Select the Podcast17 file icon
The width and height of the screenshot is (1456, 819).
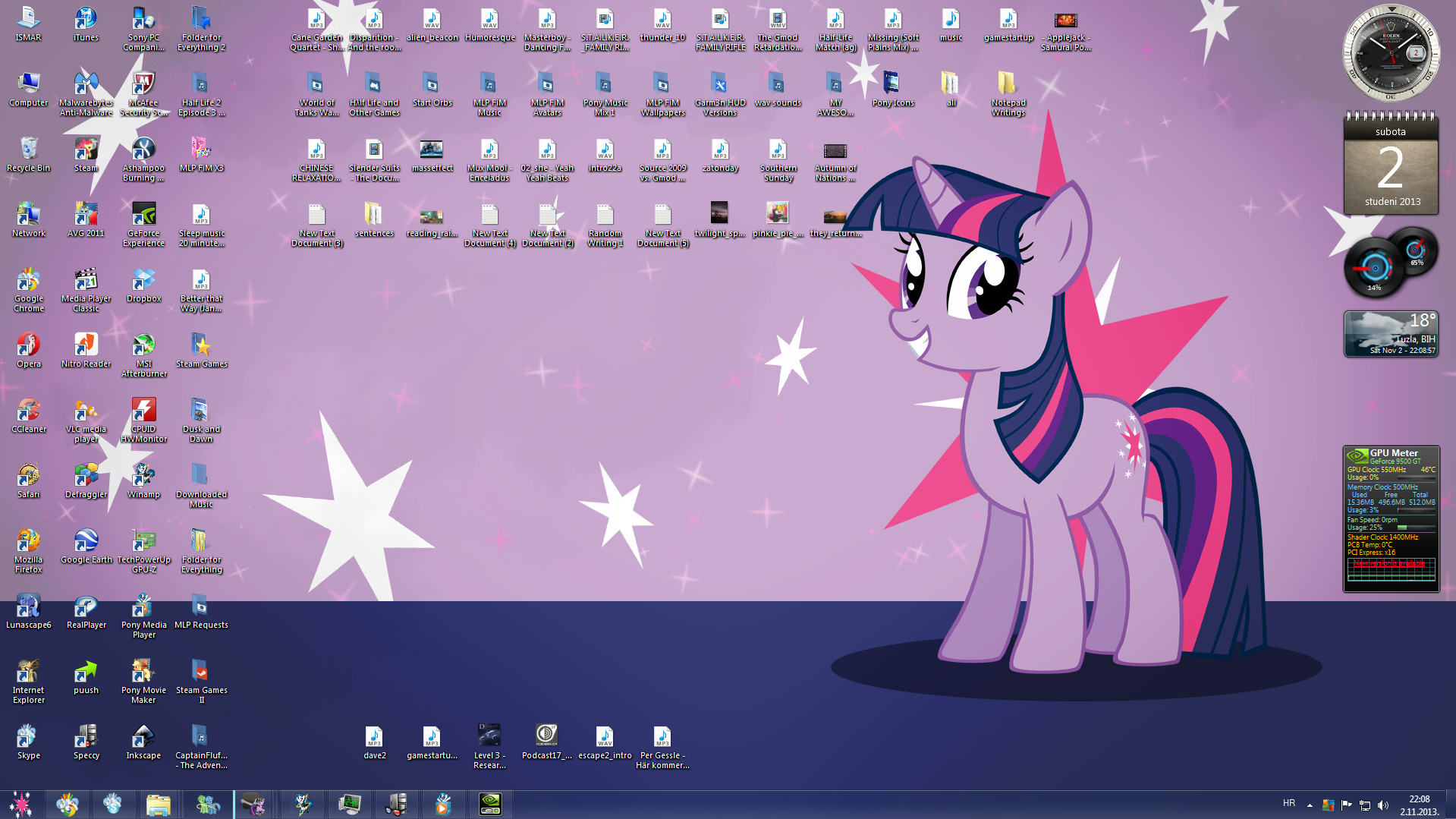coord(547,742)
